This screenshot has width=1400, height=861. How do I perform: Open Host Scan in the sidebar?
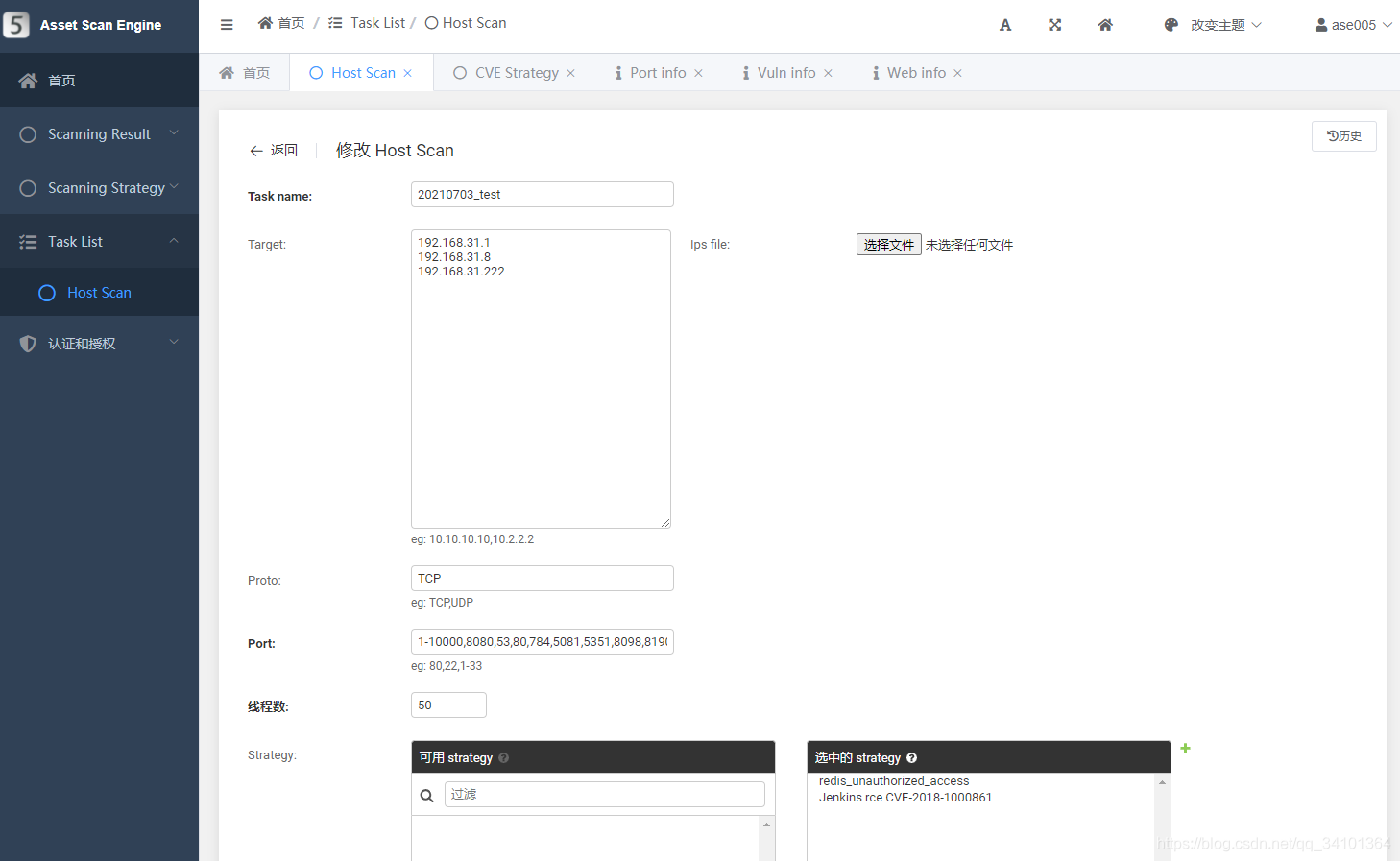99,293
